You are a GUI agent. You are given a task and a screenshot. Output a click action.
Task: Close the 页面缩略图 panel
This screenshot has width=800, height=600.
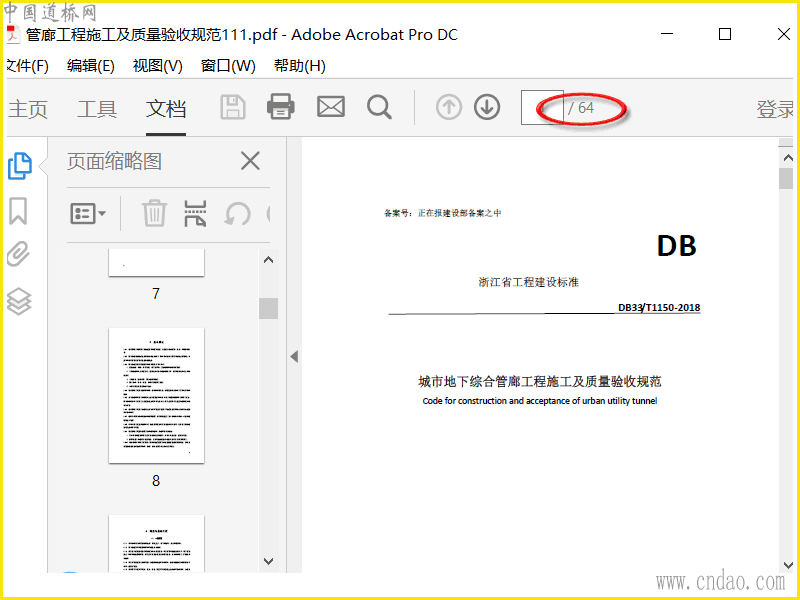pyautogui.click(x=250, y=161)
